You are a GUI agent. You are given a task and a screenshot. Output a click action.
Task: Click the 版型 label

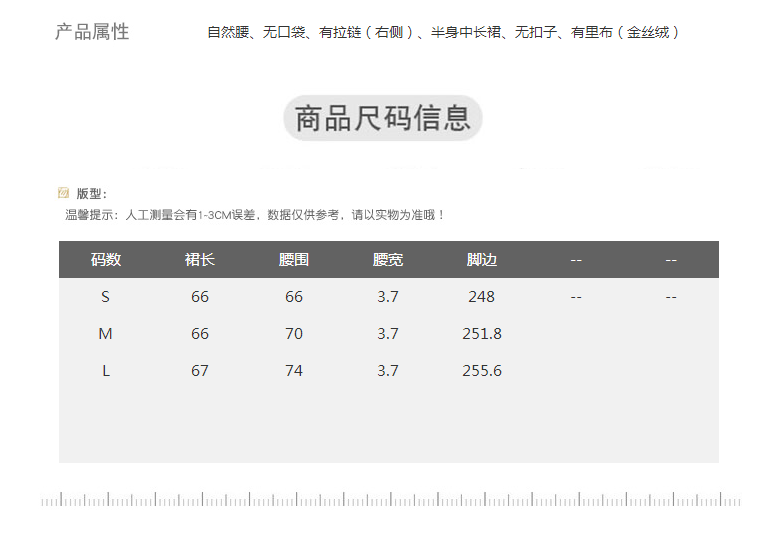(x=91, y=194)
